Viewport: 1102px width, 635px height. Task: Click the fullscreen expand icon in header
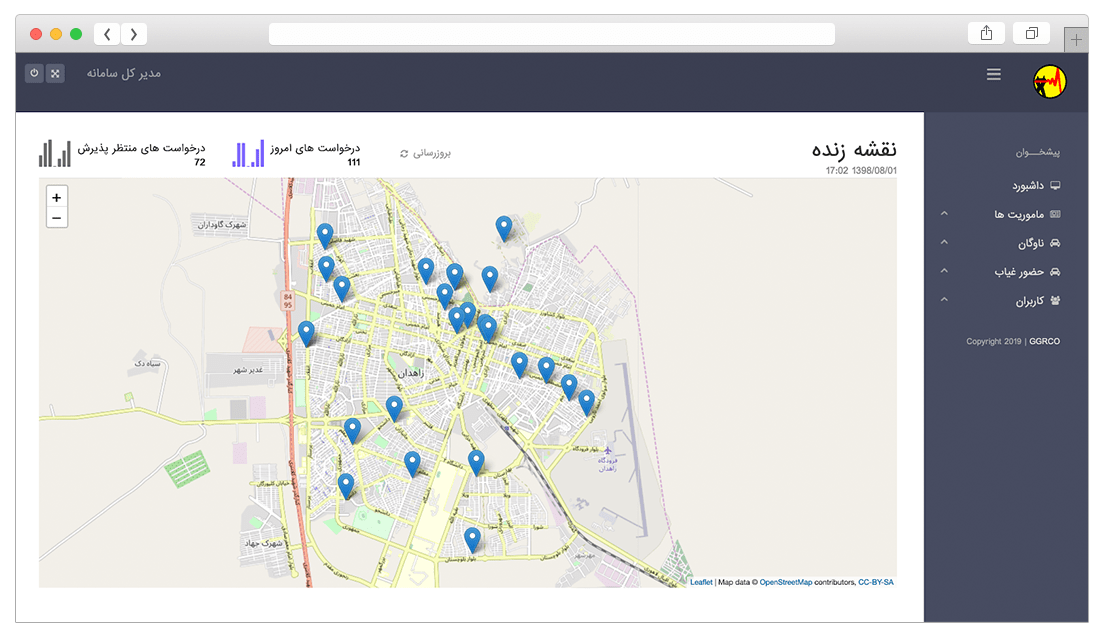55,74
